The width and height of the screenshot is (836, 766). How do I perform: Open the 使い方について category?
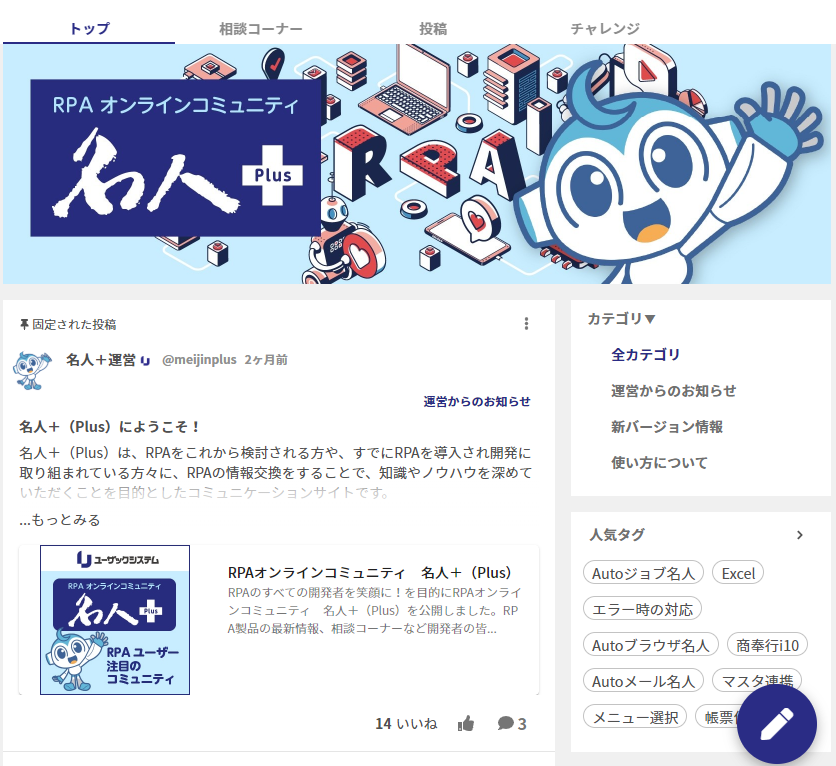pos(659,462)
